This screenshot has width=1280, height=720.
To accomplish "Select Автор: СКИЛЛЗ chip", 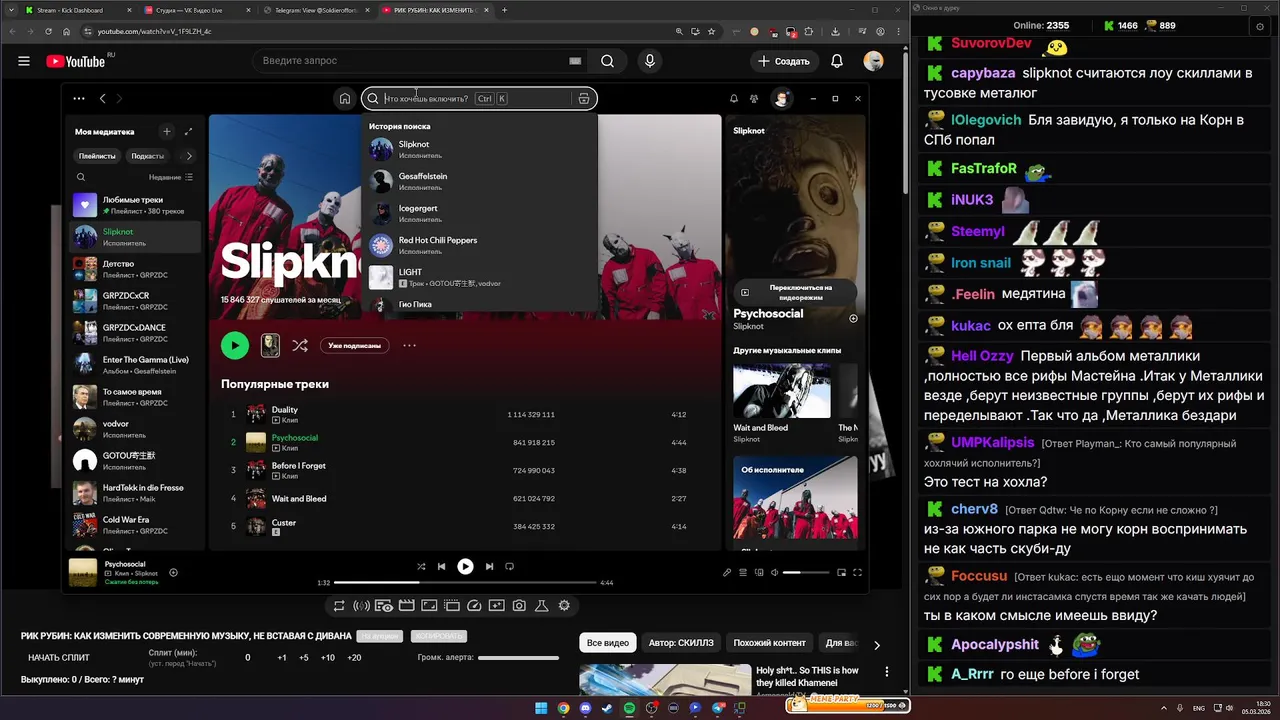I will coord(681,643).
